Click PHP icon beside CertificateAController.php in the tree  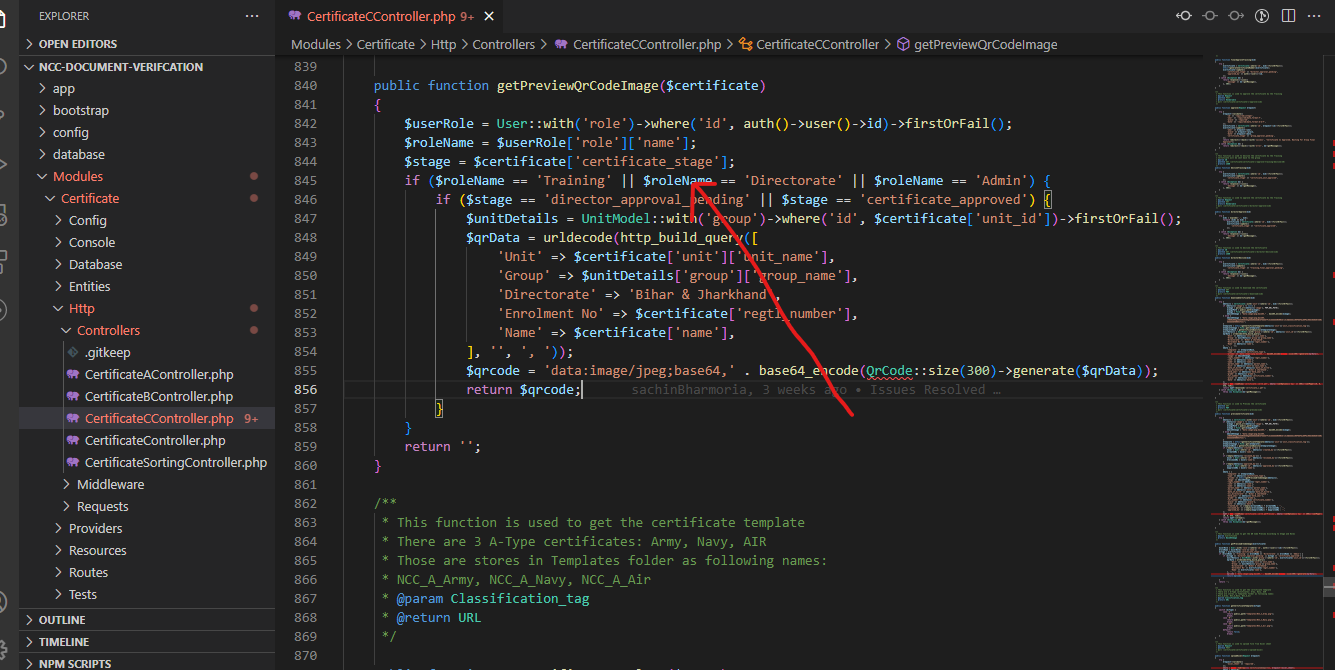(73, 375)
